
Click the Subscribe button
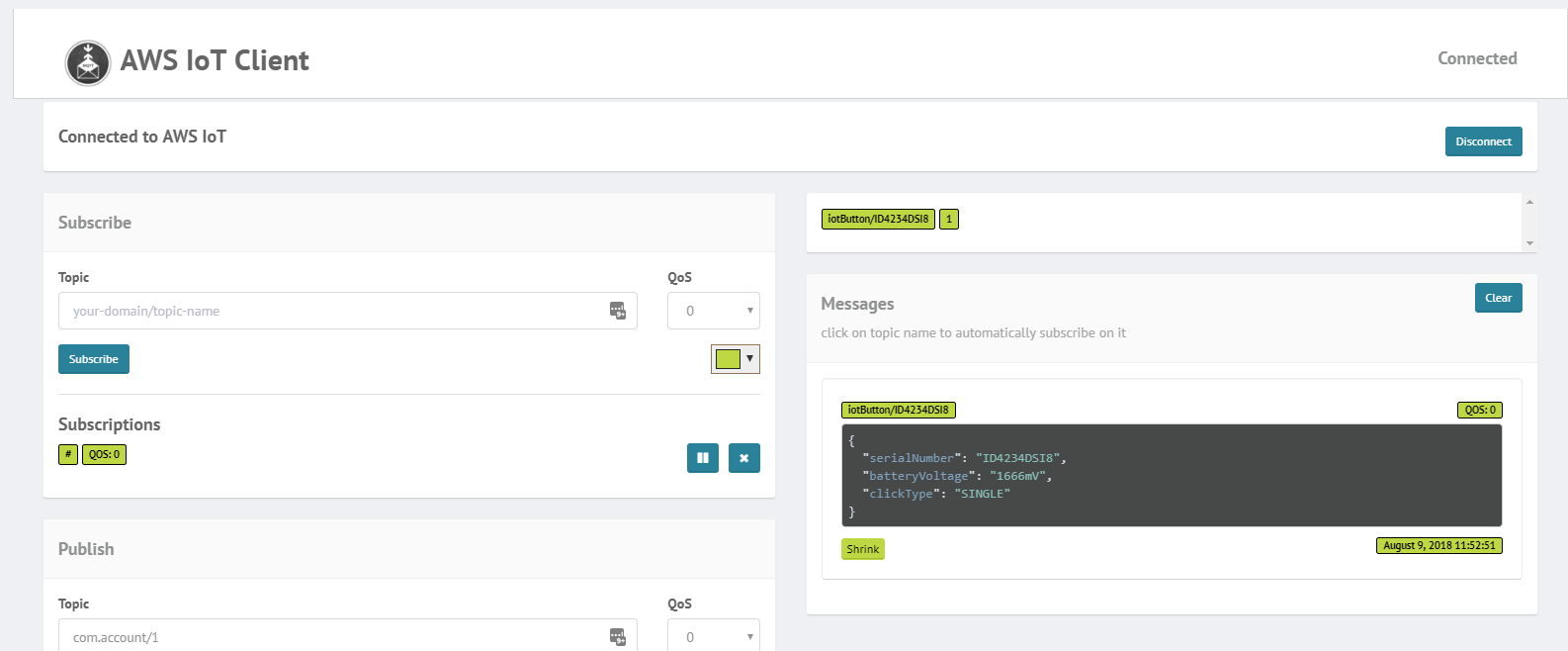(94, 359)
